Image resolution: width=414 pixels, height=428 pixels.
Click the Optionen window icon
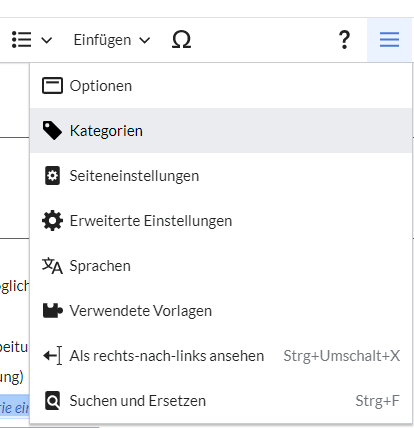tap(52, 86)
